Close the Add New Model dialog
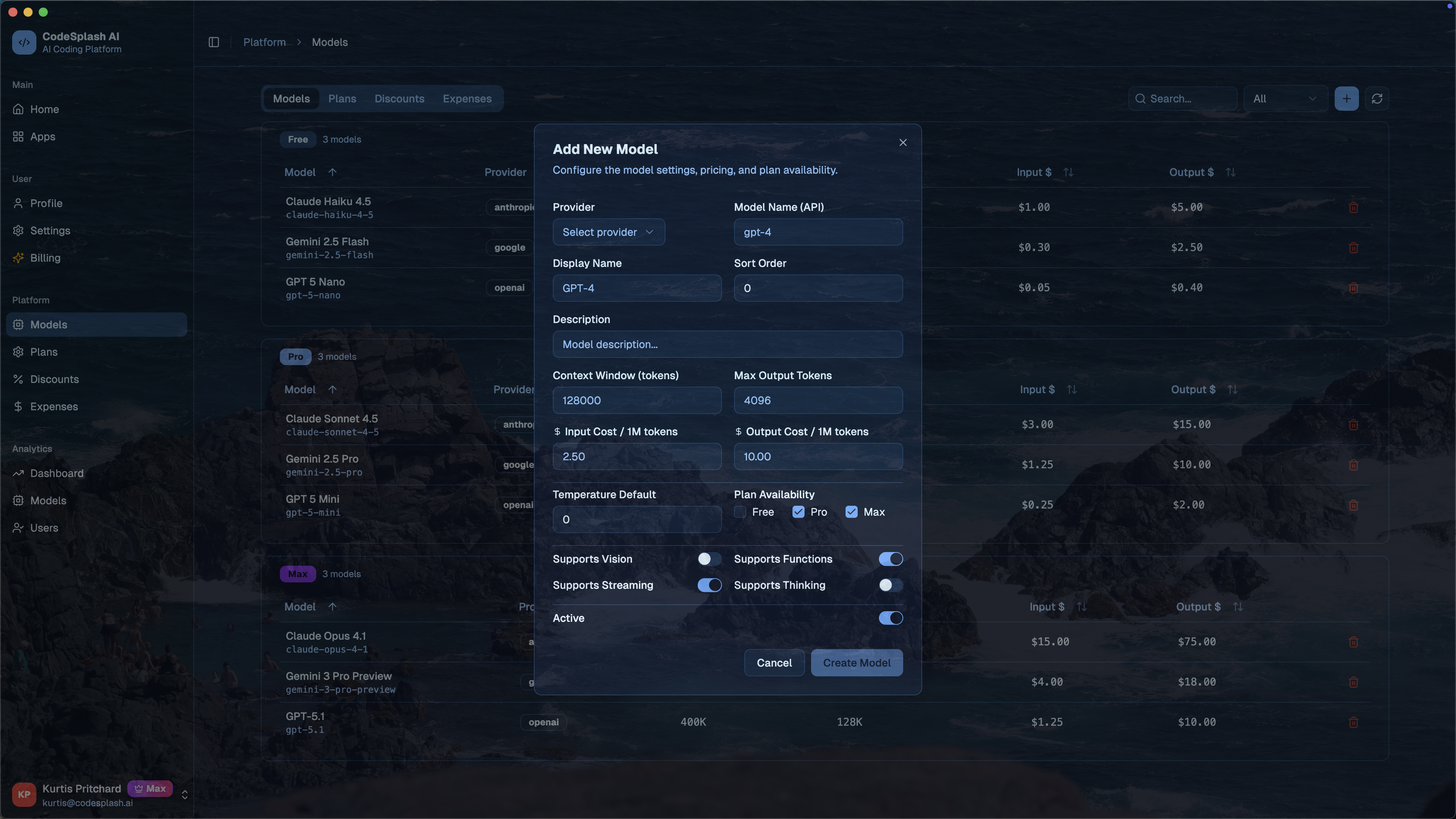This screenshot has width=1456, height=819. click(903, 143)
